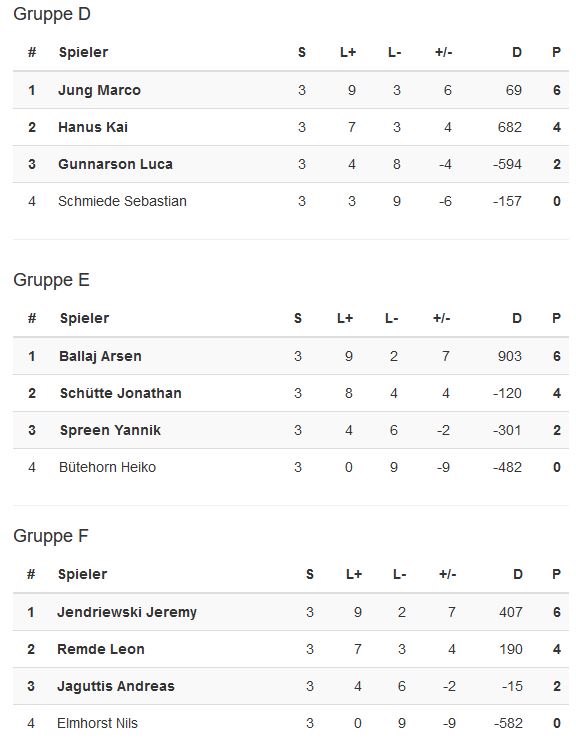Click the +/- column header in Gruppe D
The height and width of the screenshot is (749, 576).
coord(443,53)
